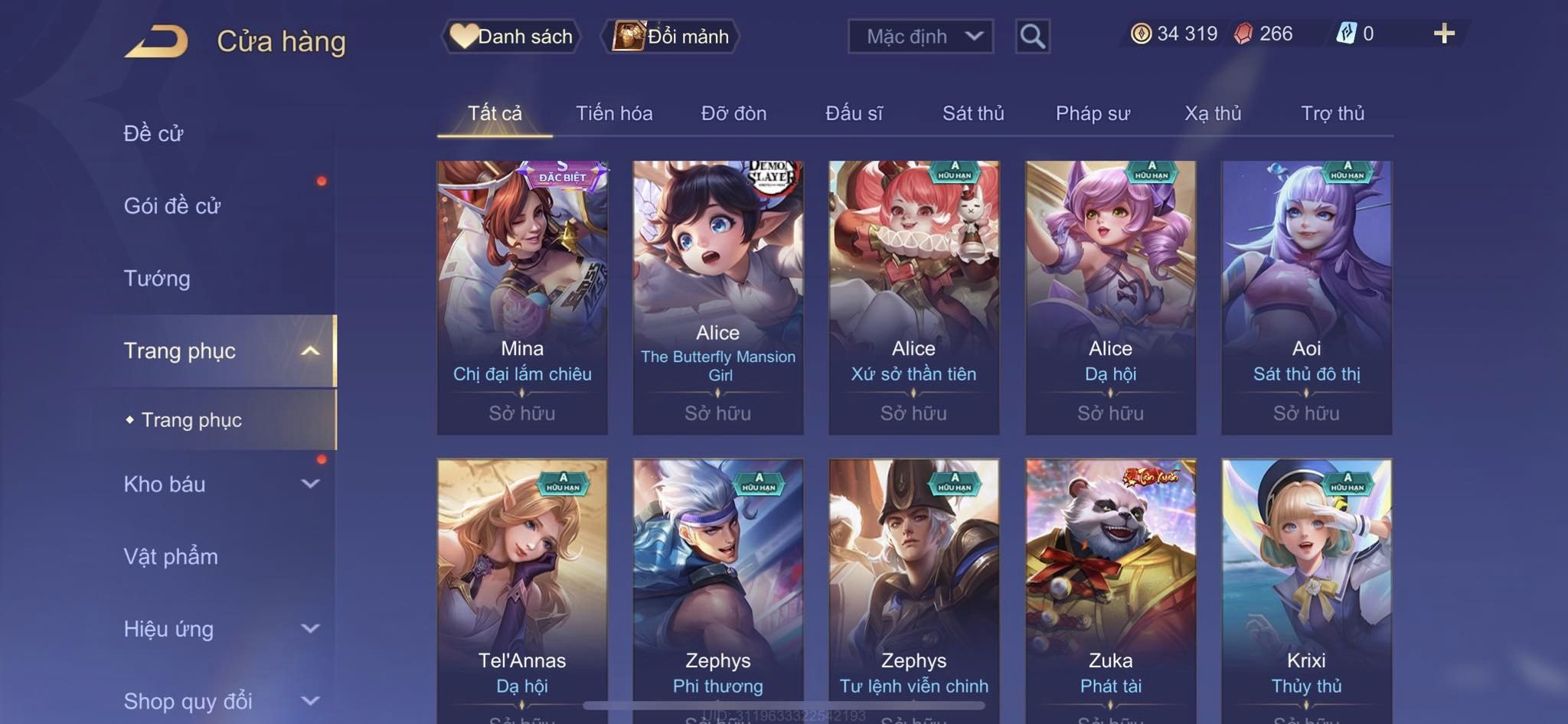Expand the Kho báu sidebar section
The height and width of the screenshot is (724, 1568).
click(x=310, y=484)
